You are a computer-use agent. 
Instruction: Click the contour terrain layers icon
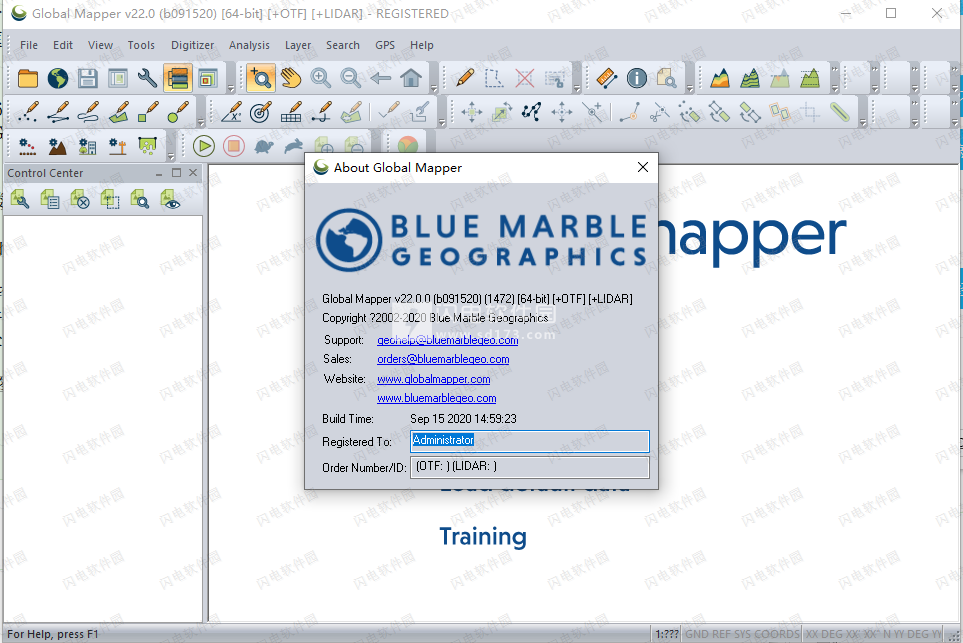pos(750,79)
